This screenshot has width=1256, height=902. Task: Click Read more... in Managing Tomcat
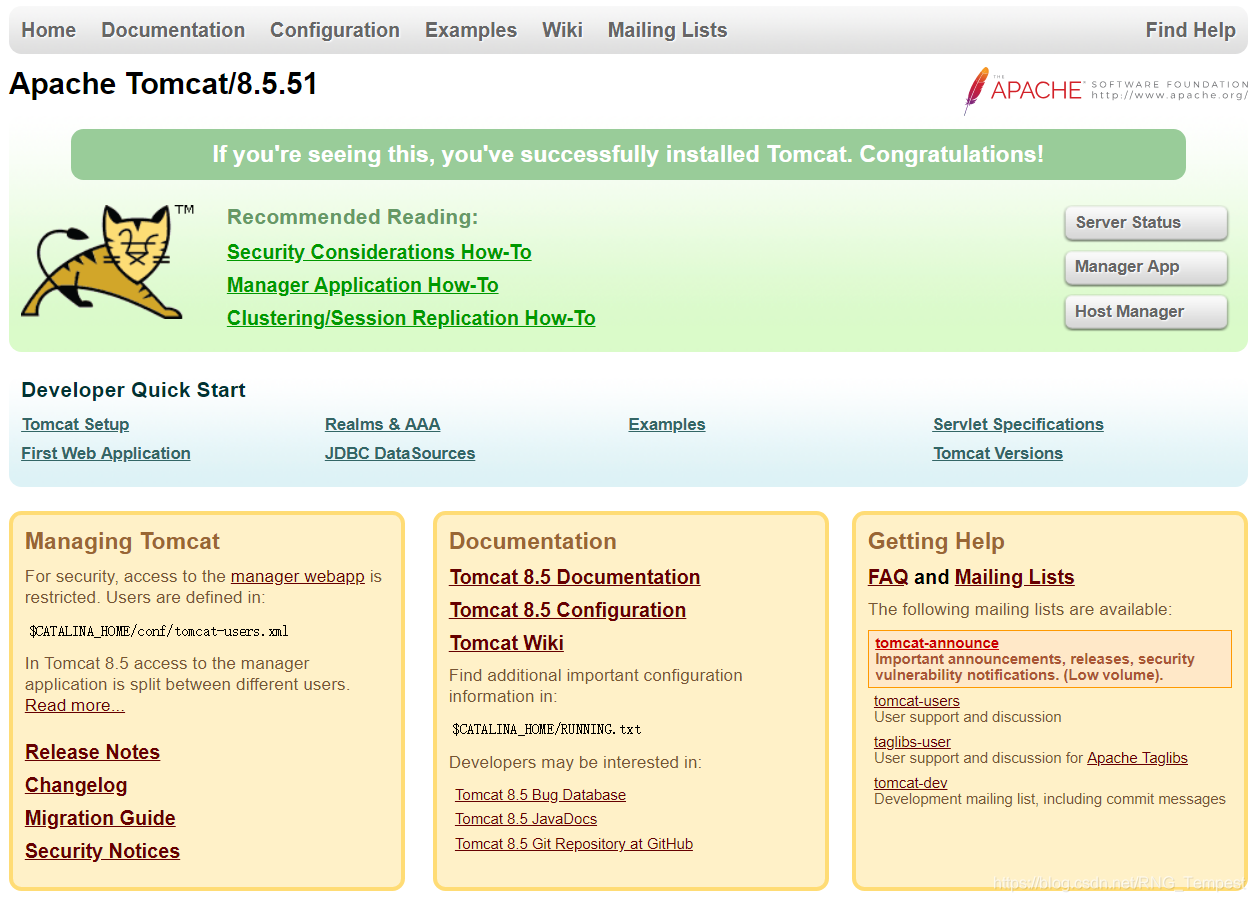pos(75,705)
